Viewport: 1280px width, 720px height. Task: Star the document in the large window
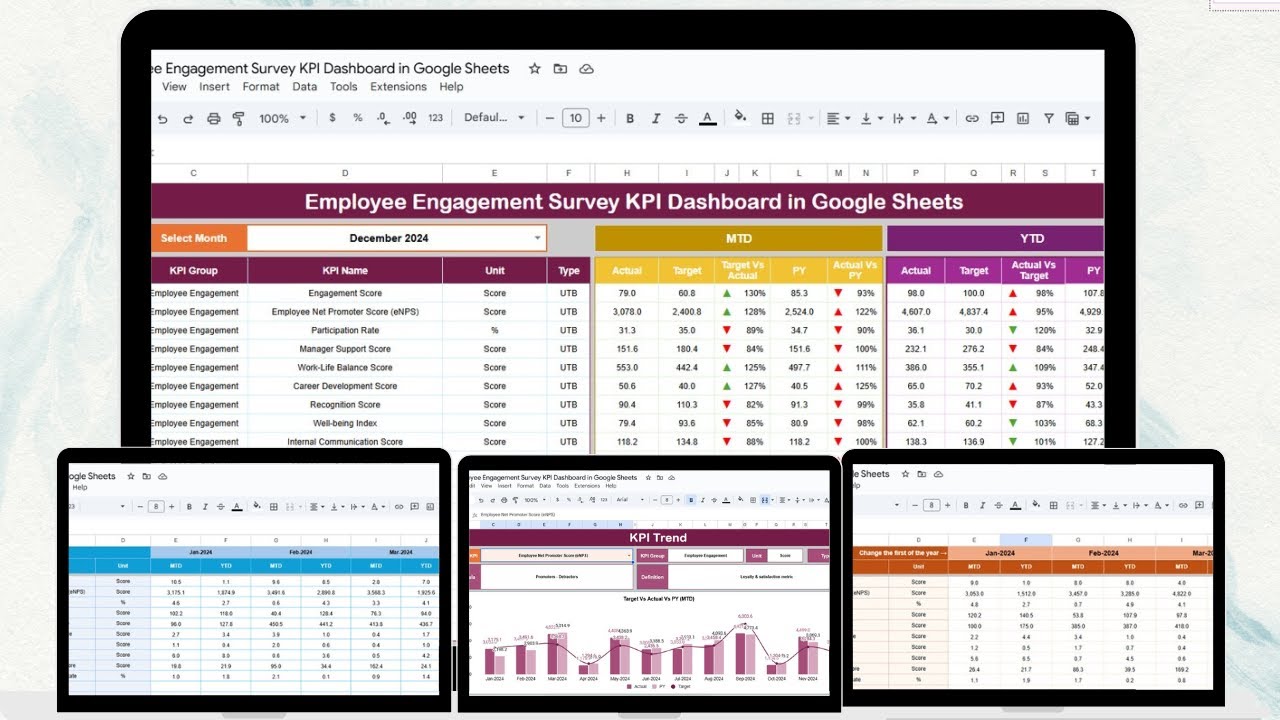point(534,69)
